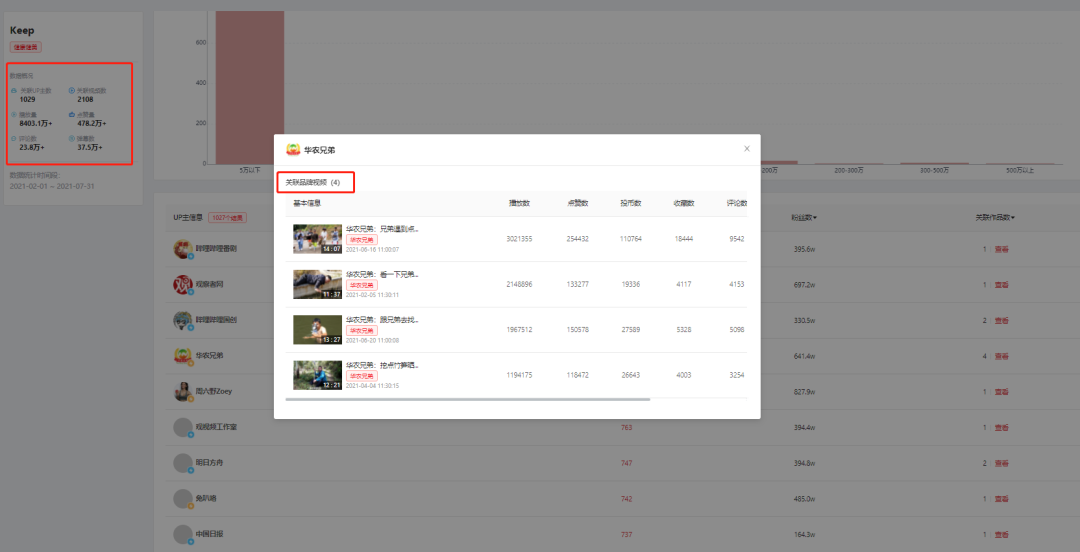Click 查看 for the 330.5w follower row
1080x552 pixels.
1001,320
